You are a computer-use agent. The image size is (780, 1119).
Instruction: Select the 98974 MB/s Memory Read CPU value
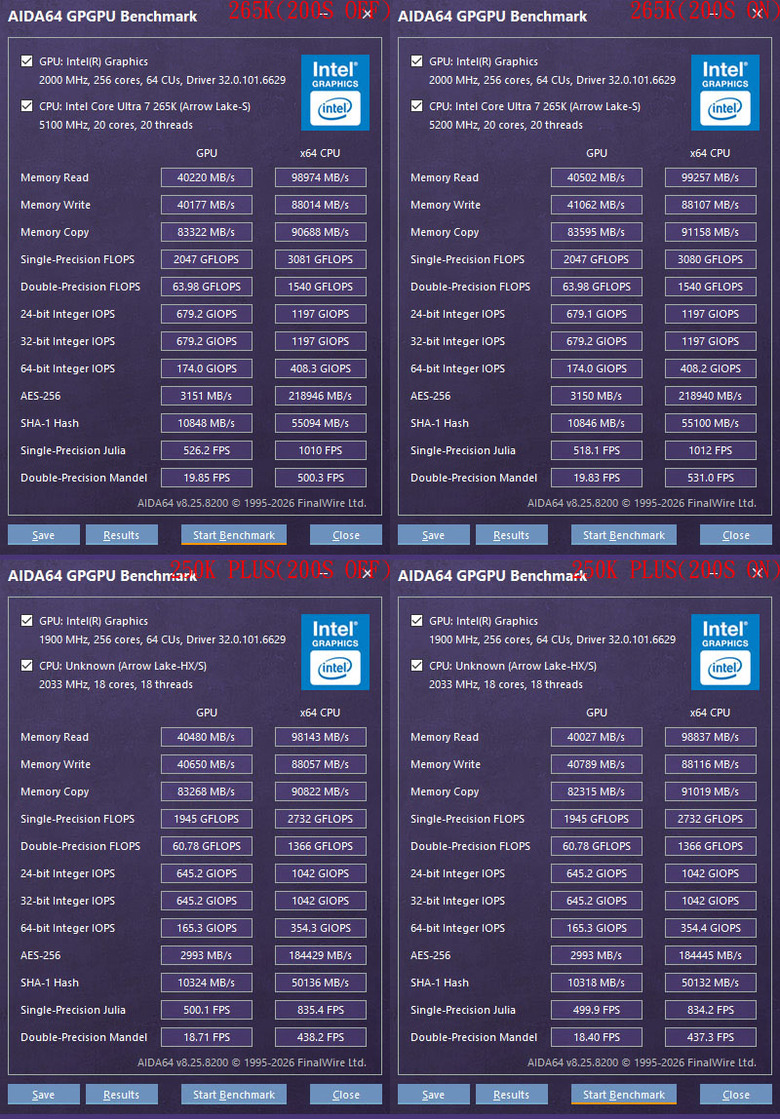click(x=320, y=178)
